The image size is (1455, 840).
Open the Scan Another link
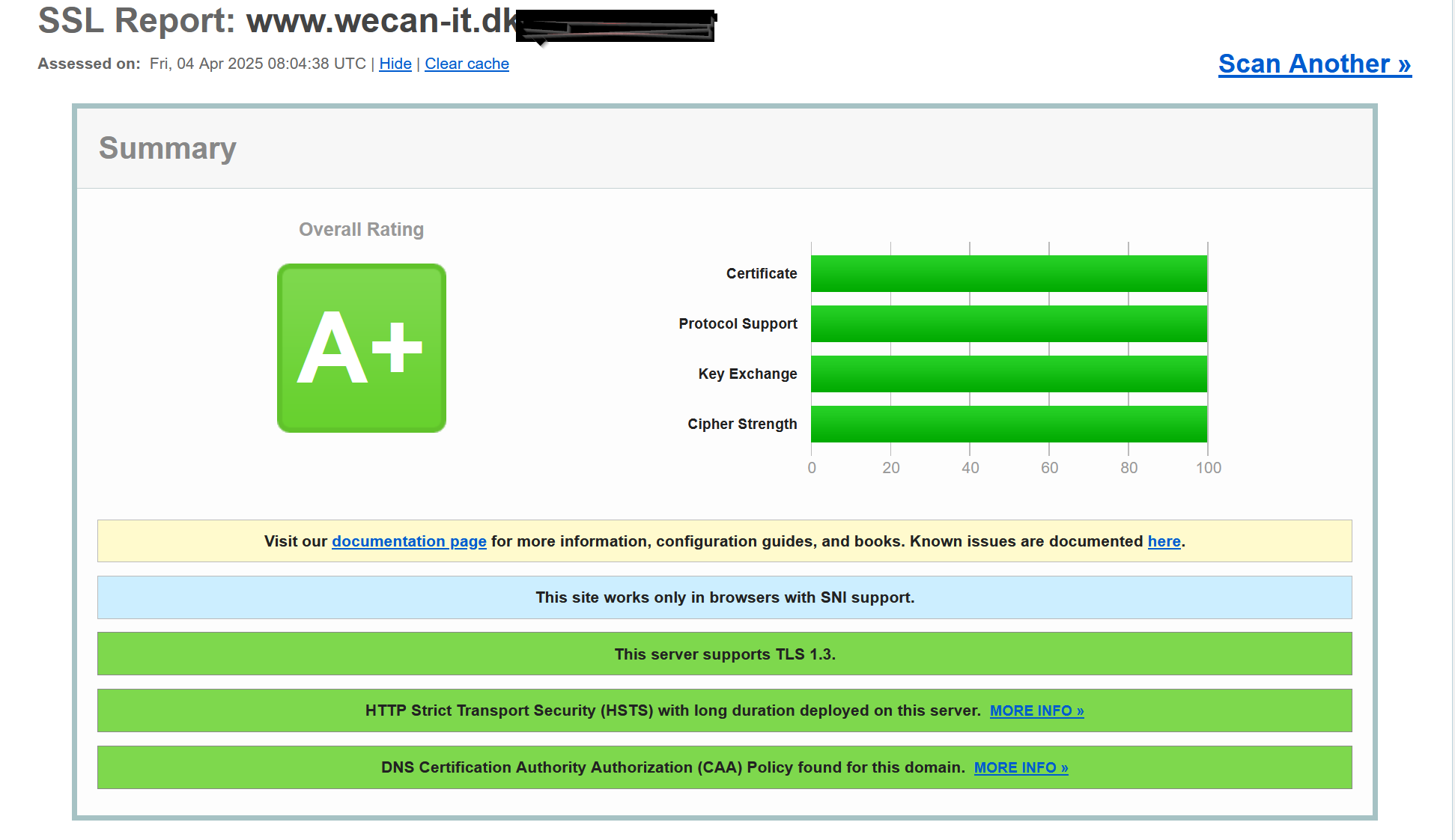(1314, 64)
